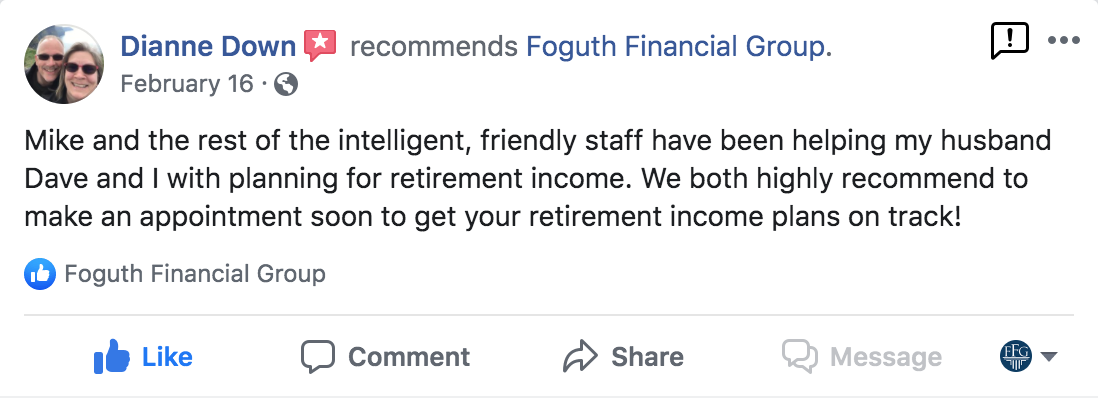The image size is (1098, 402).
Task: Click the red recommendation star badge
Action: click(320, 45)
